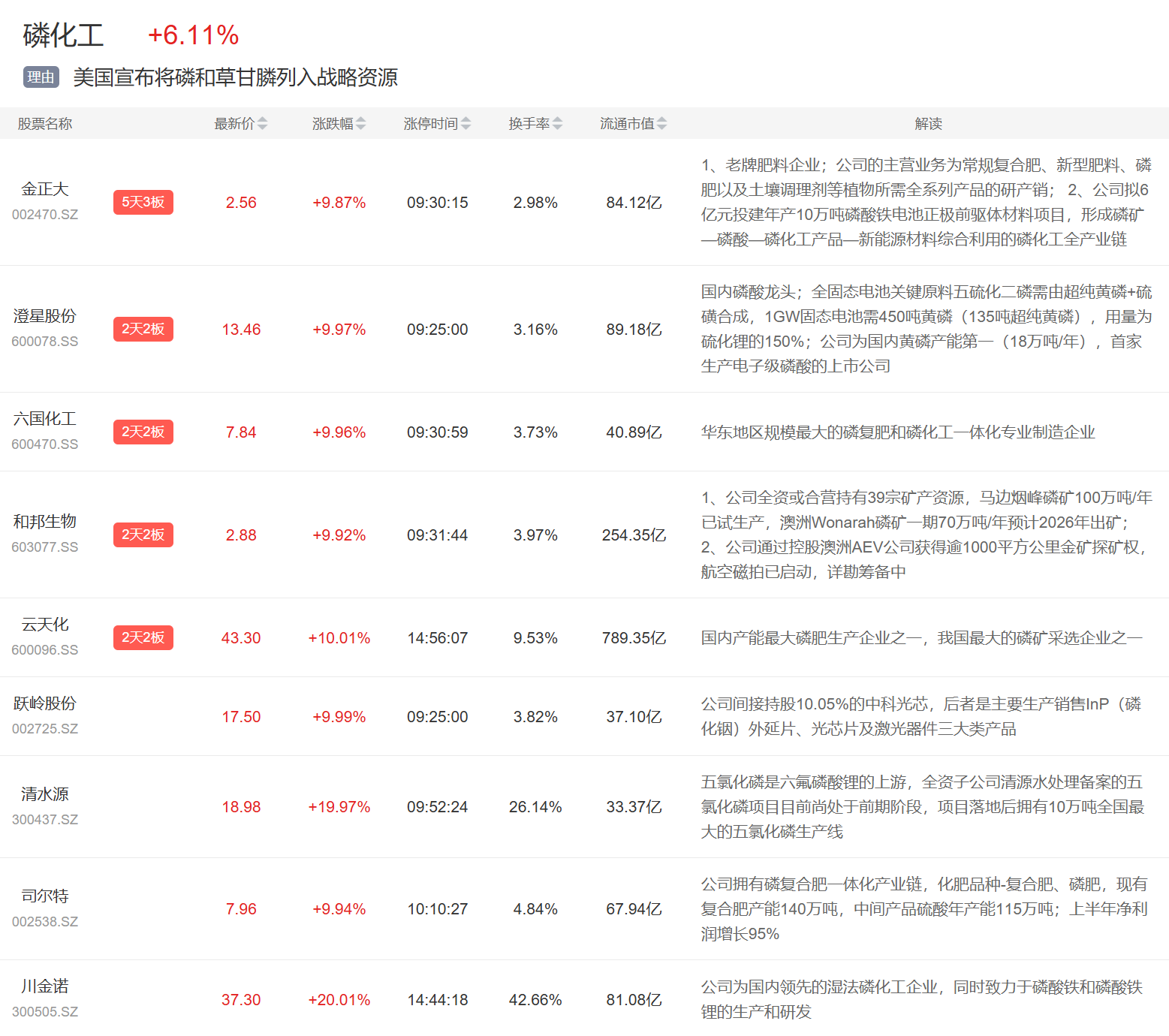Screen dimensions: 1169x1036
Task: Select the 2天2板 badge for 和邦生物
Action: click(x=143, y=535)
